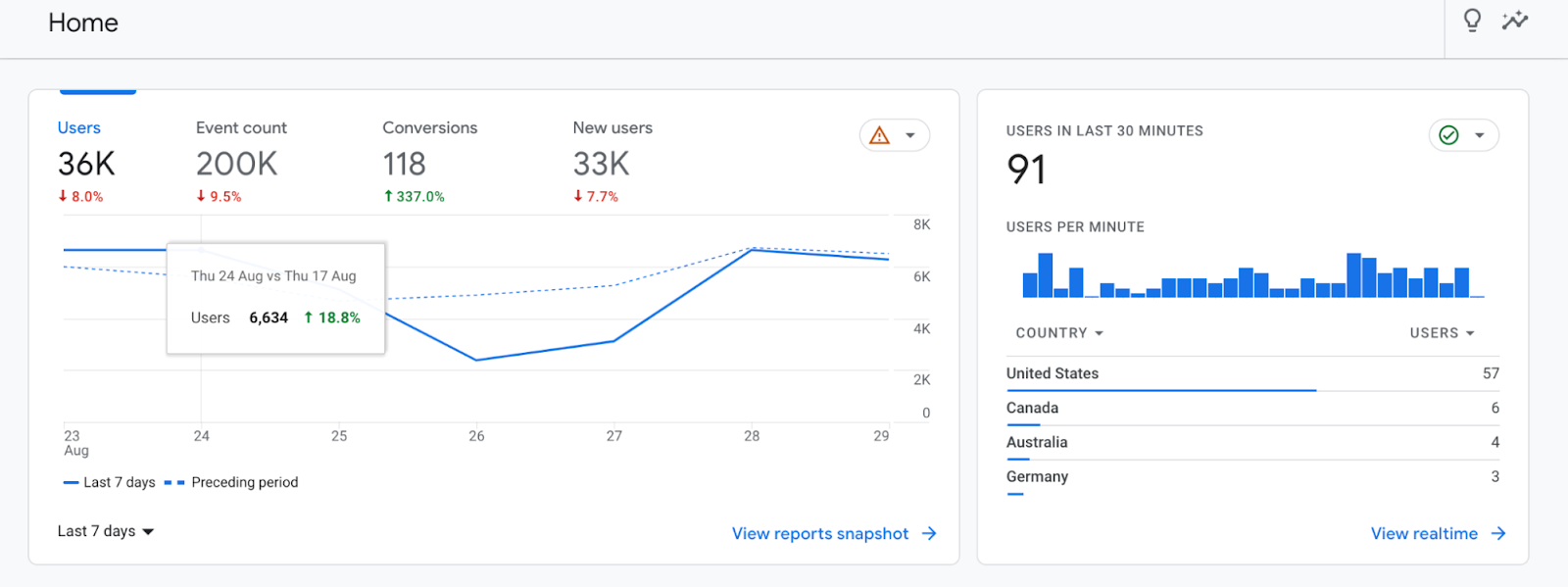
Task: Click the 28 date marker on chart axis
Action: [x=752, y=436]
